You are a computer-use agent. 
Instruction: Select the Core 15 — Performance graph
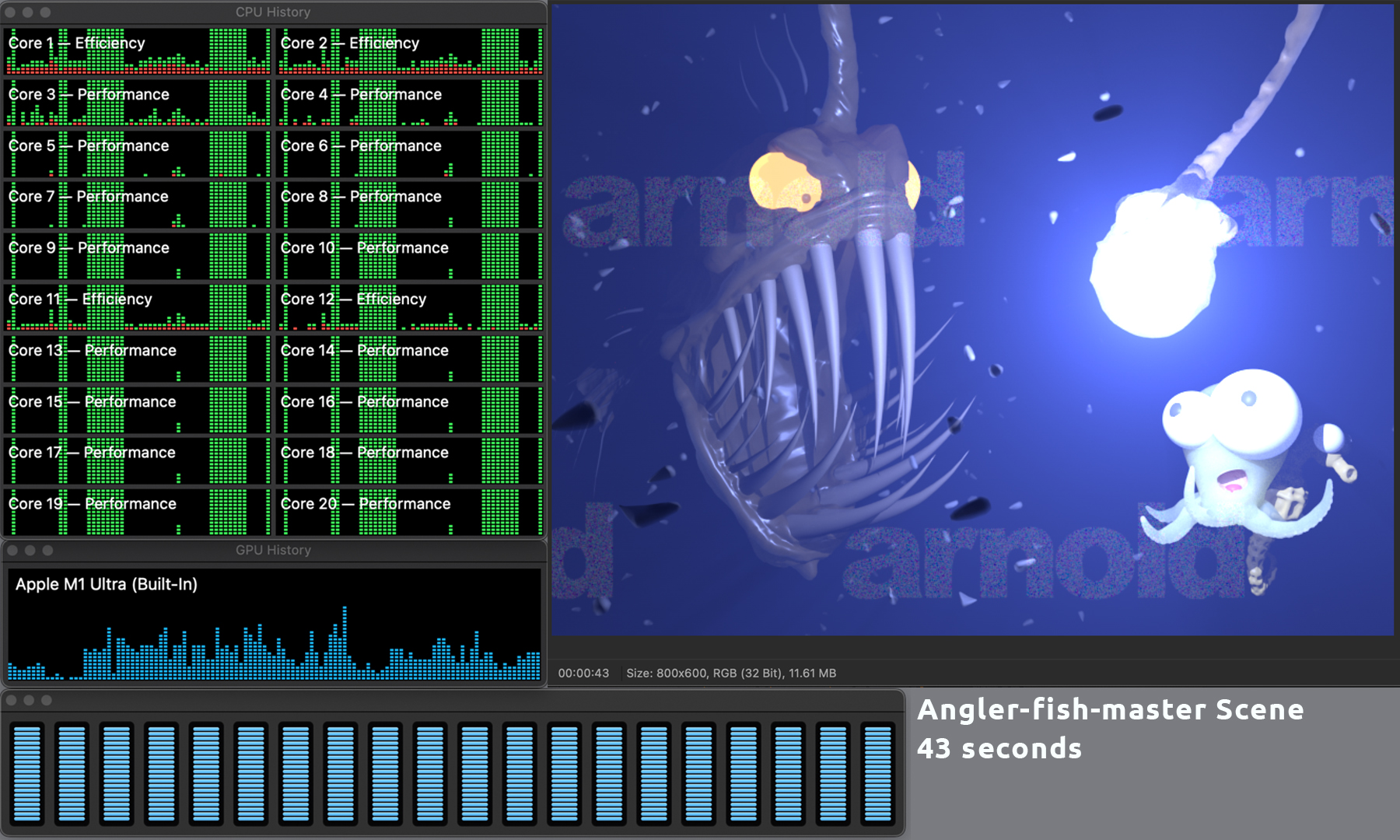click(138, 410)
